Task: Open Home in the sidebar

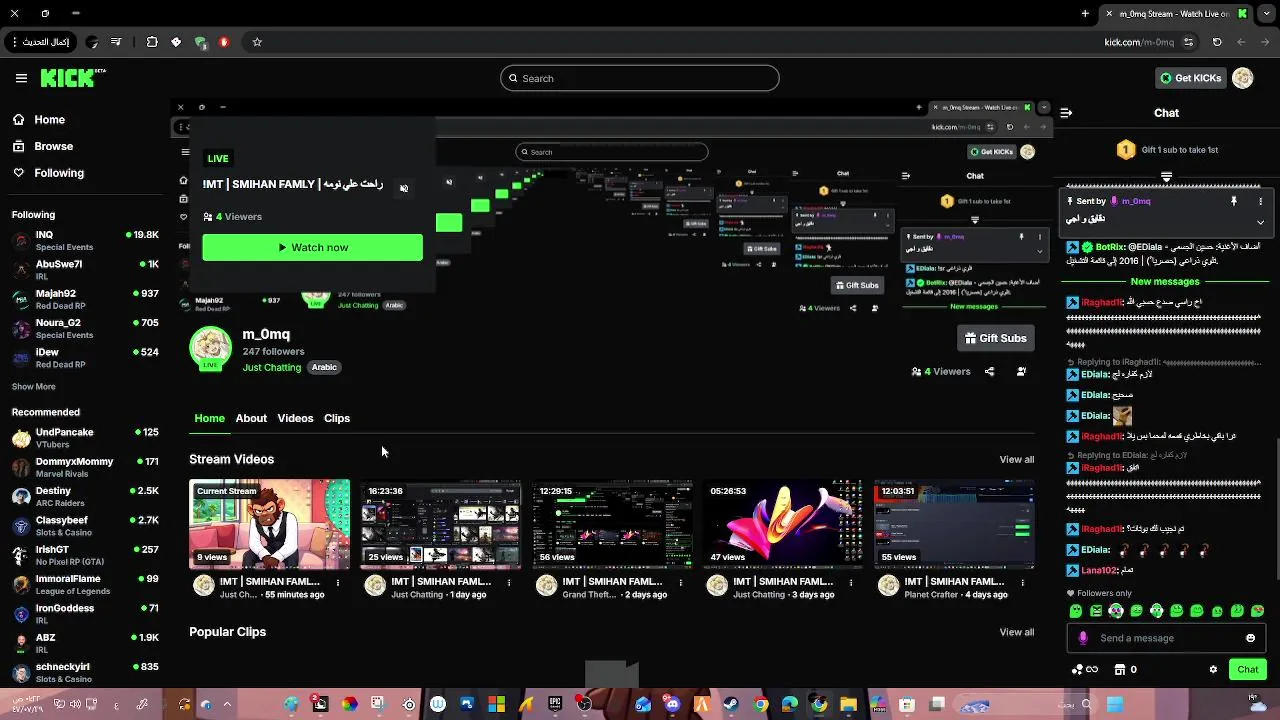Action: [x=38, y=120]
